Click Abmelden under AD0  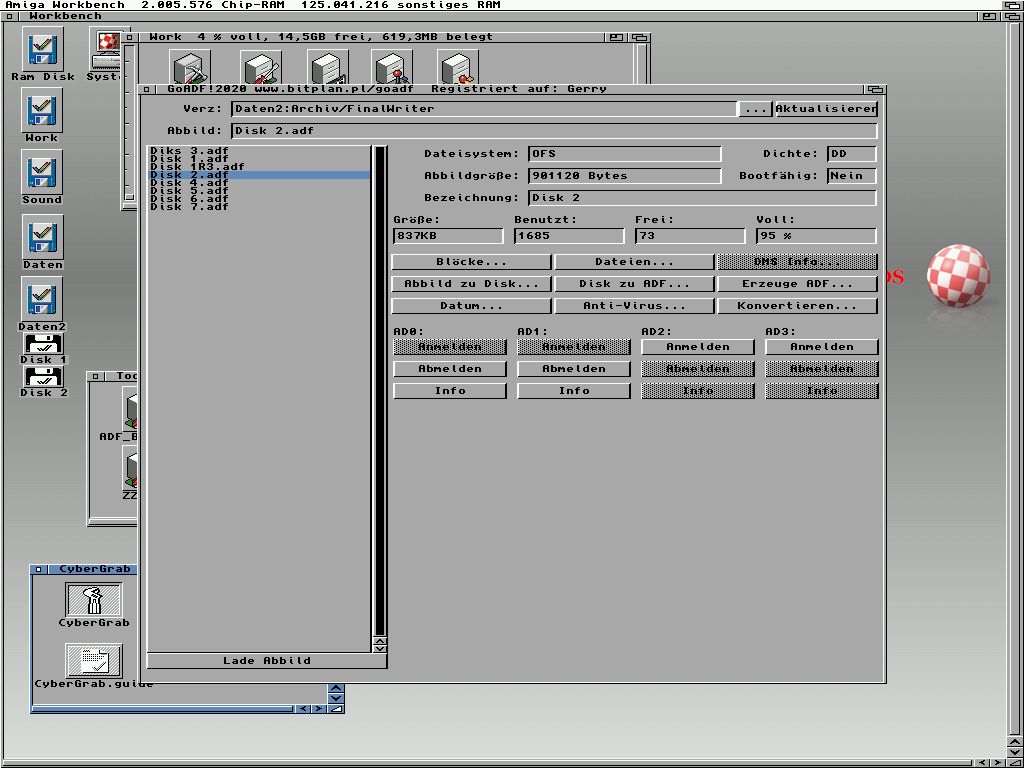[450, 369]
